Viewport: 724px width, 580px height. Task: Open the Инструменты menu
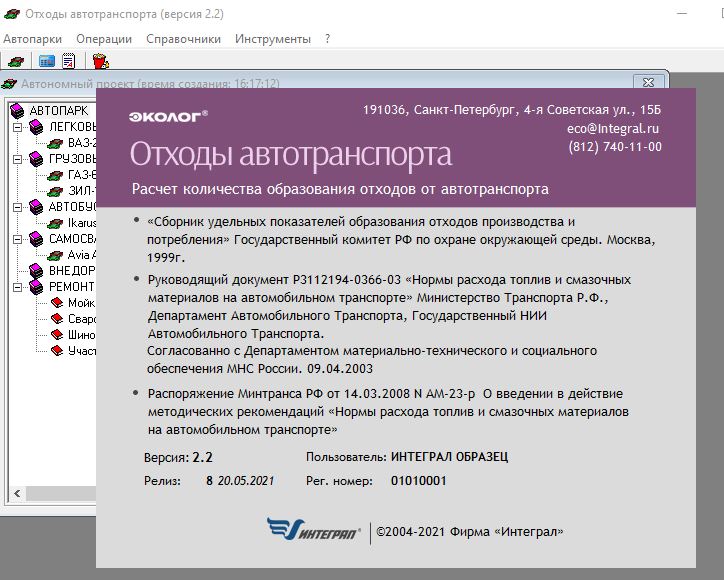(272, 39)
